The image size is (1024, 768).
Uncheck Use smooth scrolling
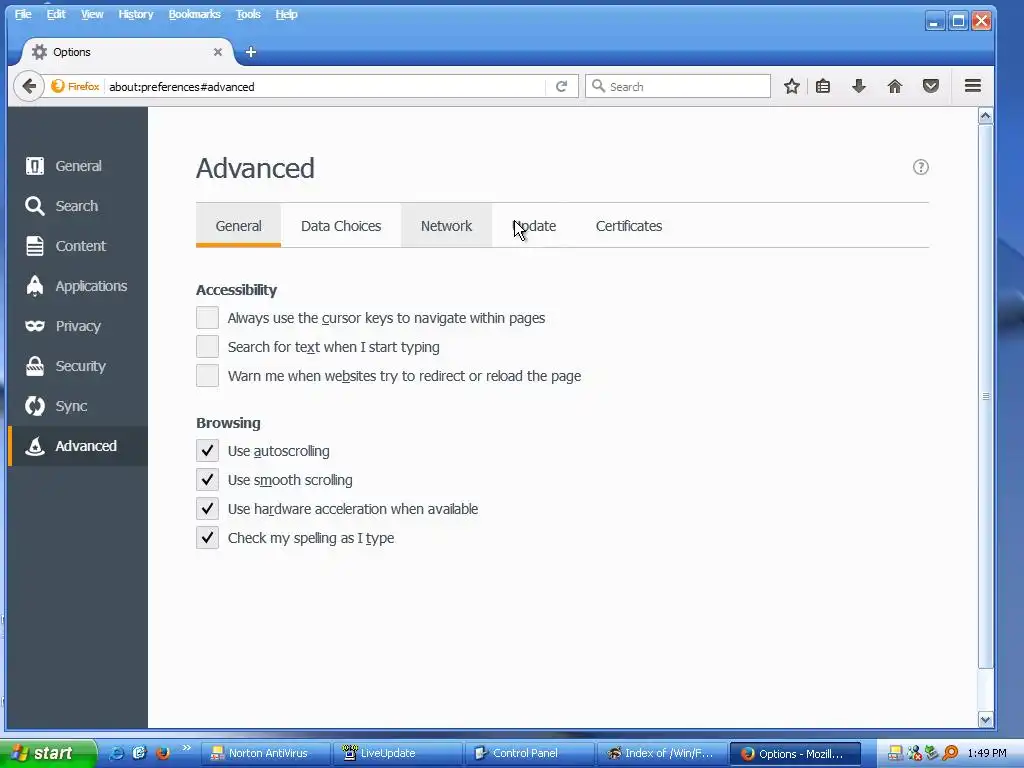tap(207, 479)
